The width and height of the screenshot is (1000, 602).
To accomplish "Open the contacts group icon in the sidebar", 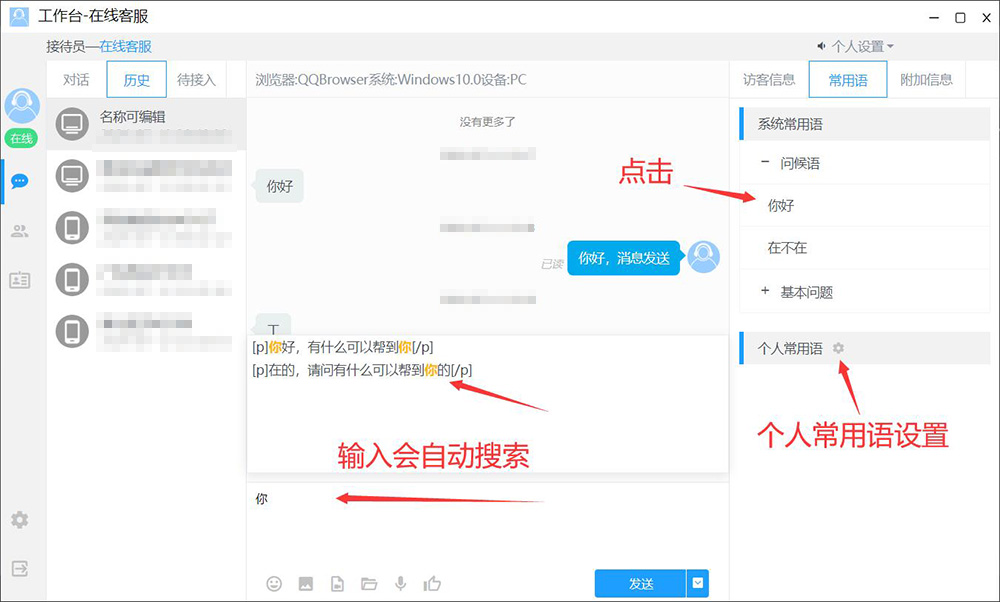I will coord(20,231).
